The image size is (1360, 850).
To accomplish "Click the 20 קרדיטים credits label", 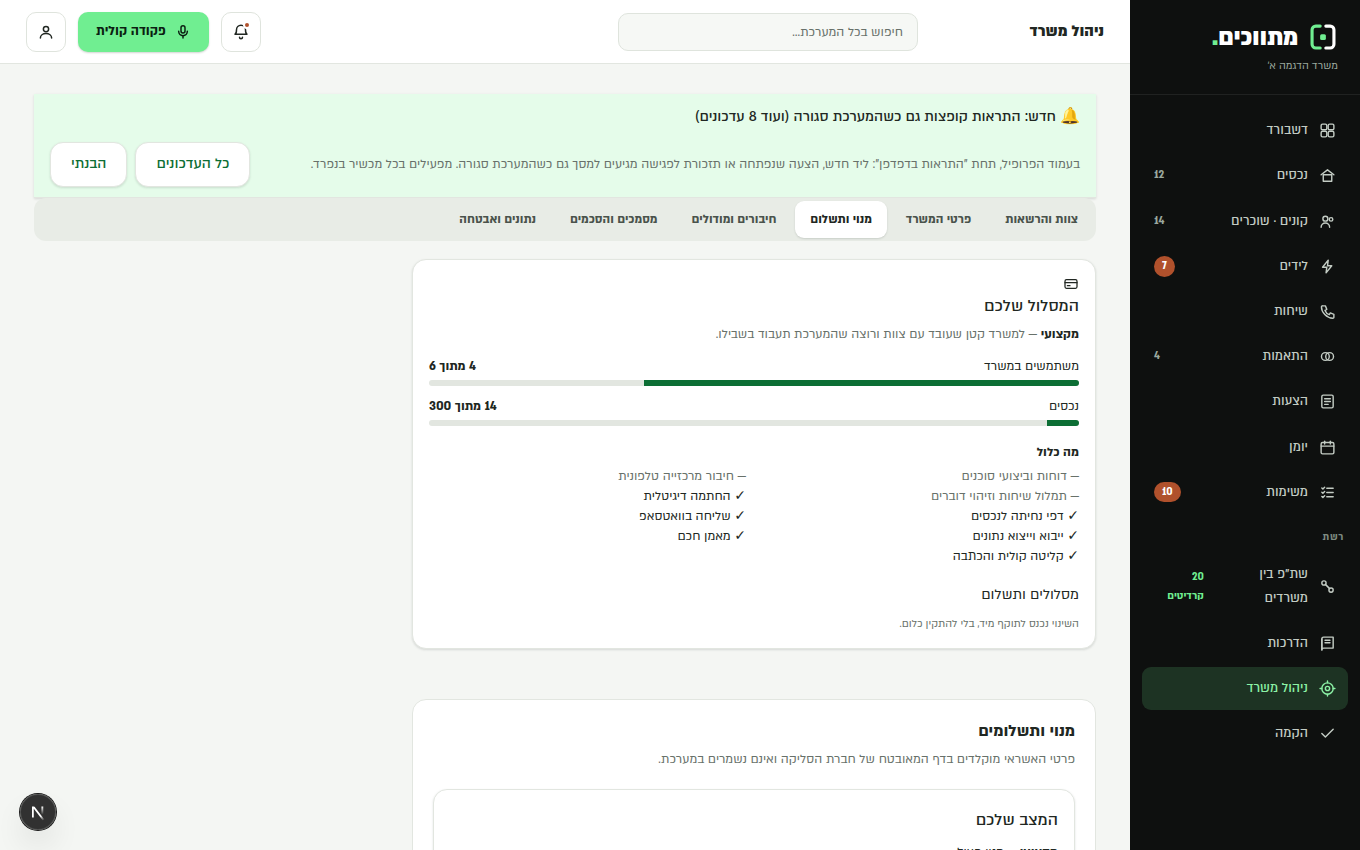I will coord(1186,586).
